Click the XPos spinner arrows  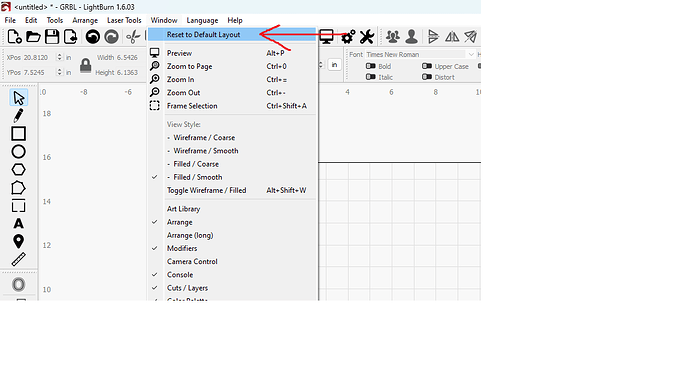click(x=59, y=57)
